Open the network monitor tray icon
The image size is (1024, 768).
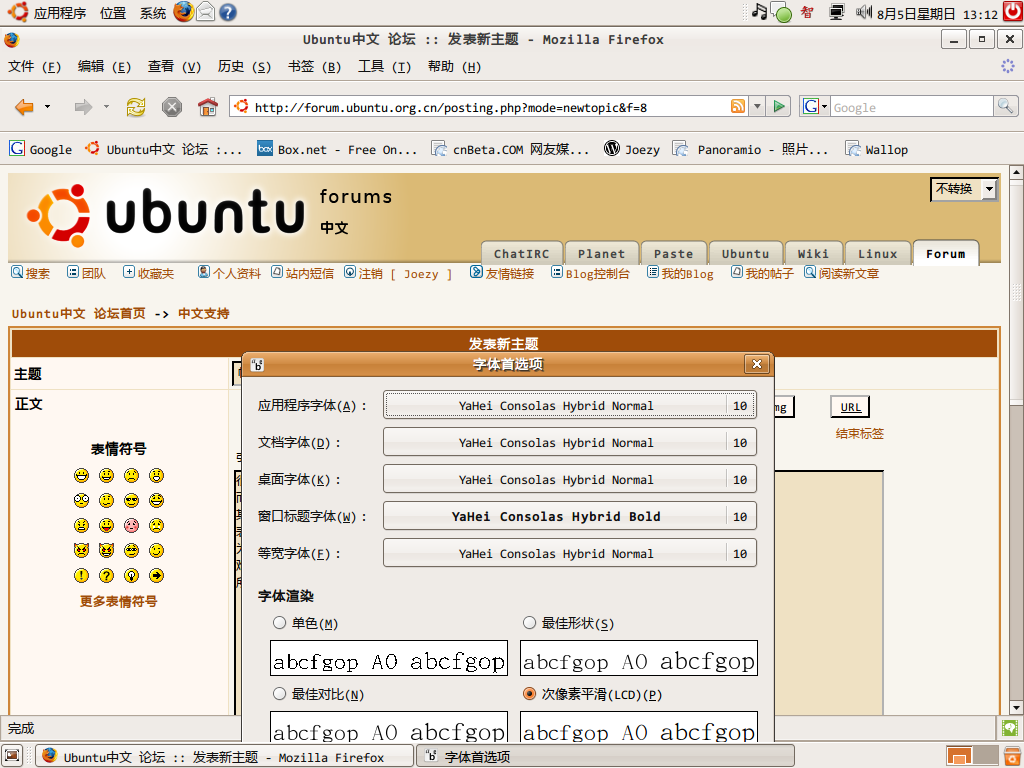click(x=836, y=12)
